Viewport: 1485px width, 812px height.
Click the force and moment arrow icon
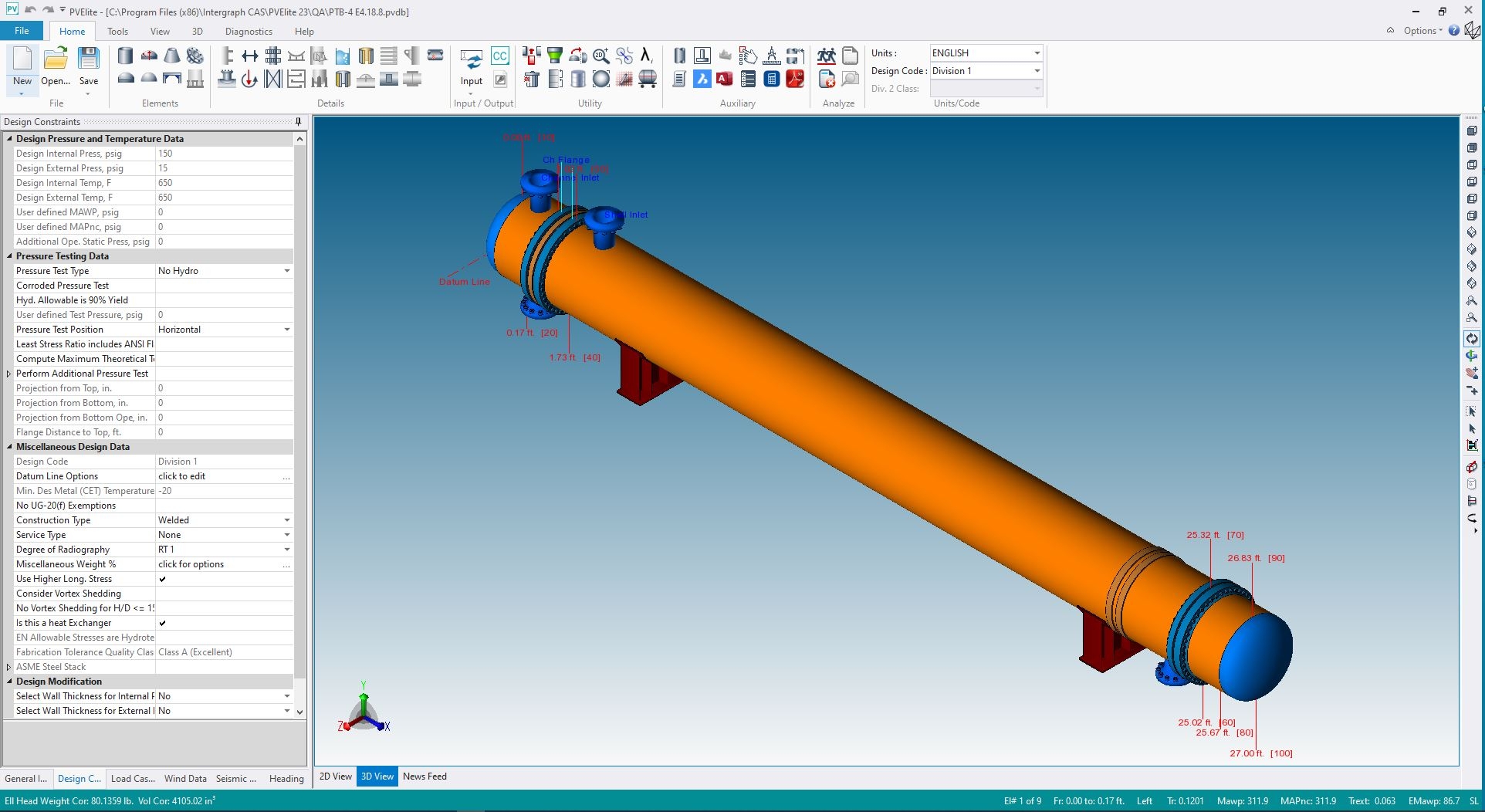coord(249,79)
